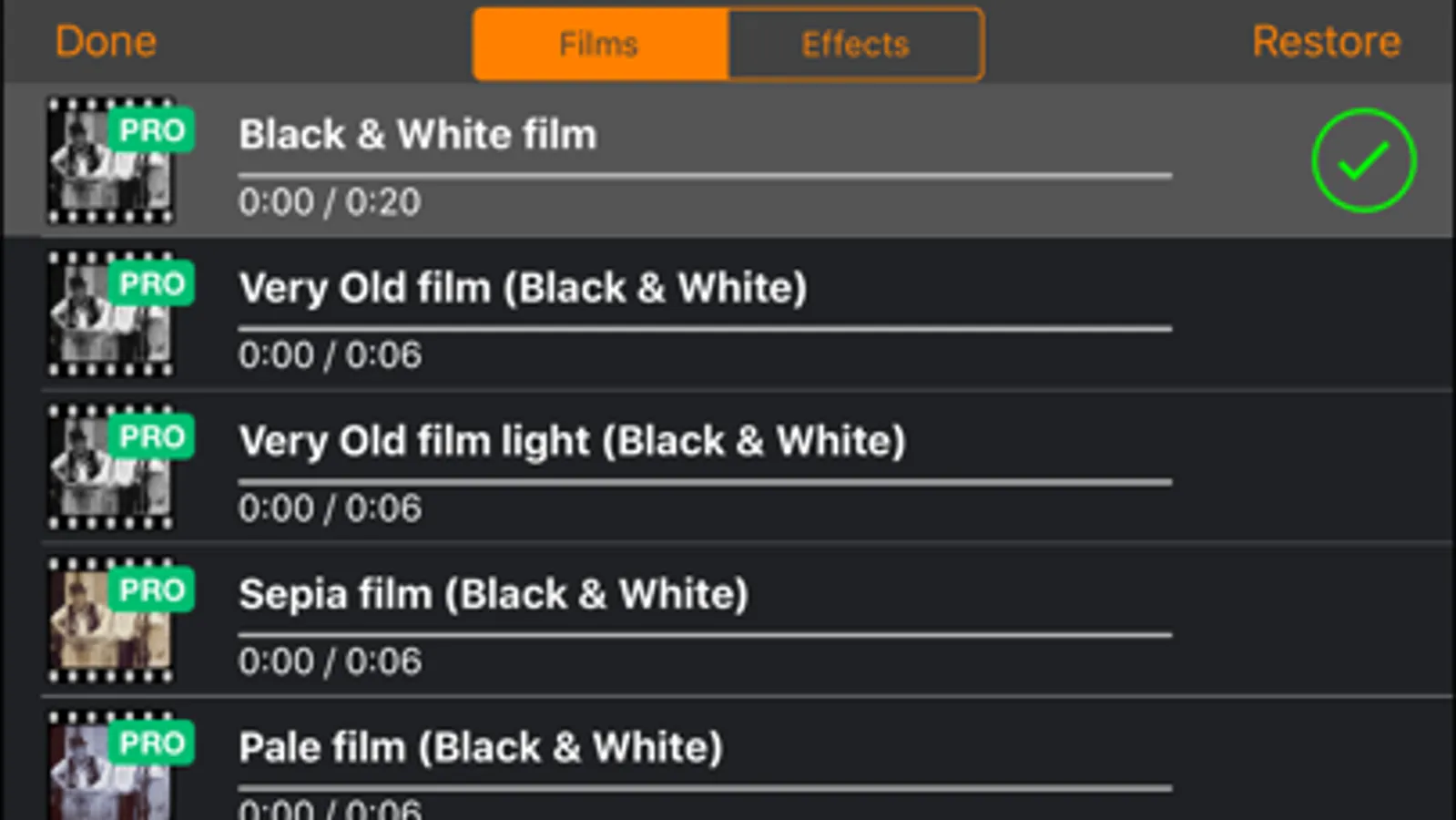Click PRO badge on Black & White film
1456x820 pixels.
point(152,131)
